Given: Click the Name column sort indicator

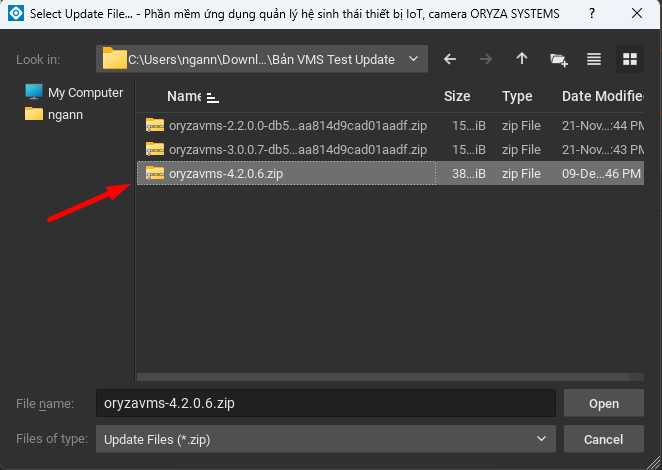Looking at the screenshot, I should (x=212, y=98).
